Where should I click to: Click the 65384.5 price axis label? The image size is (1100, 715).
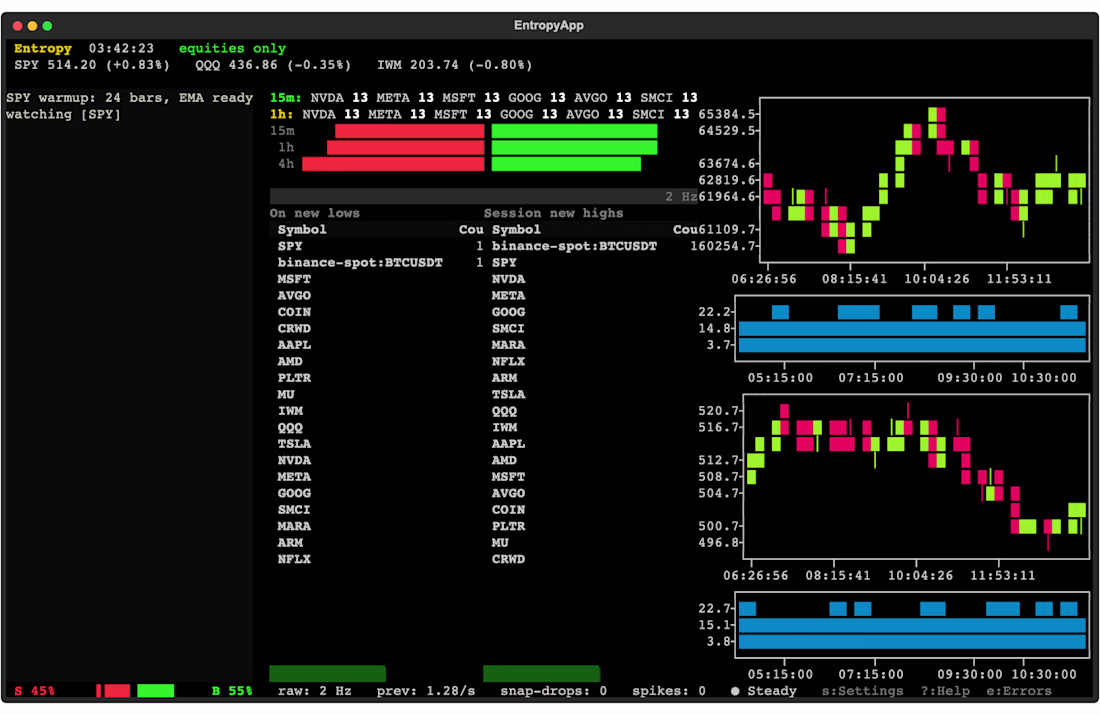727,114
